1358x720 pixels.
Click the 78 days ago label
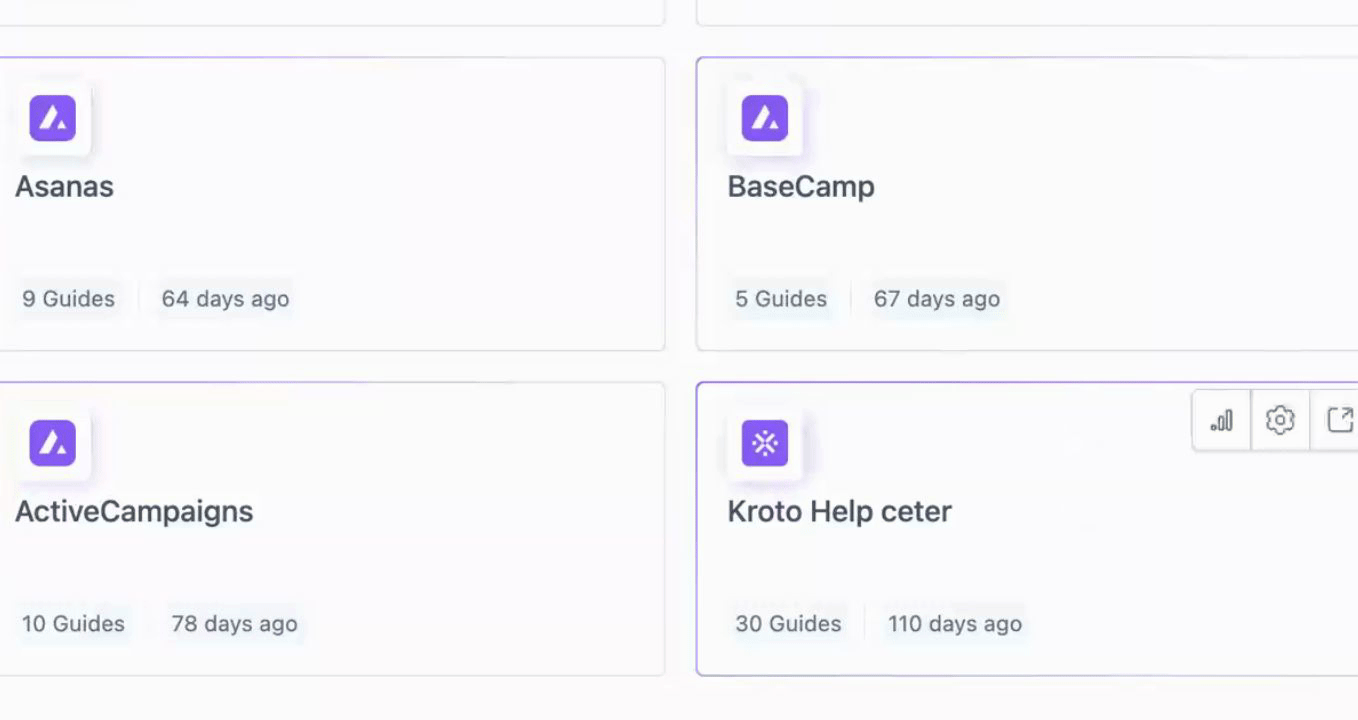pyautogui.click(x=234, y=624)
